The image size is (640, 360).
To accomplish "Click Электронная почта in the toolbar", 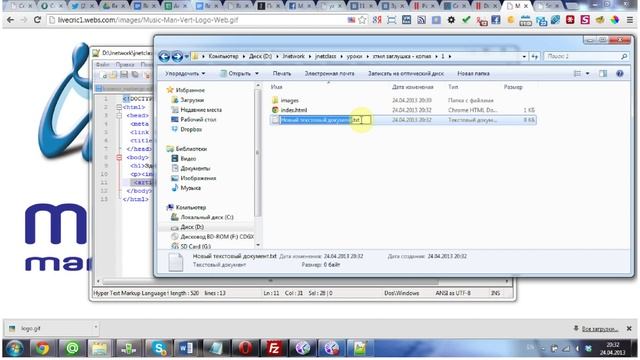I will click(329, 73).
